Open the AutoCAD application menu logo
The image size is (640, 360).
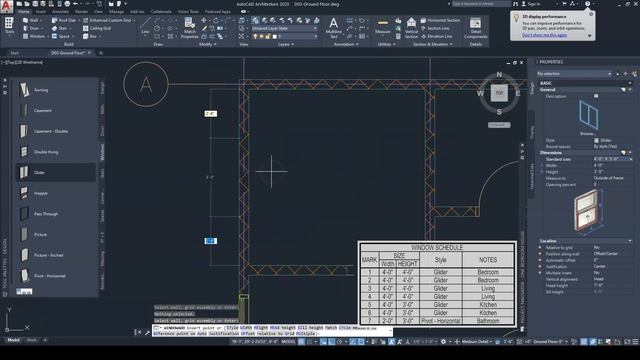click(x=7, y=6)
